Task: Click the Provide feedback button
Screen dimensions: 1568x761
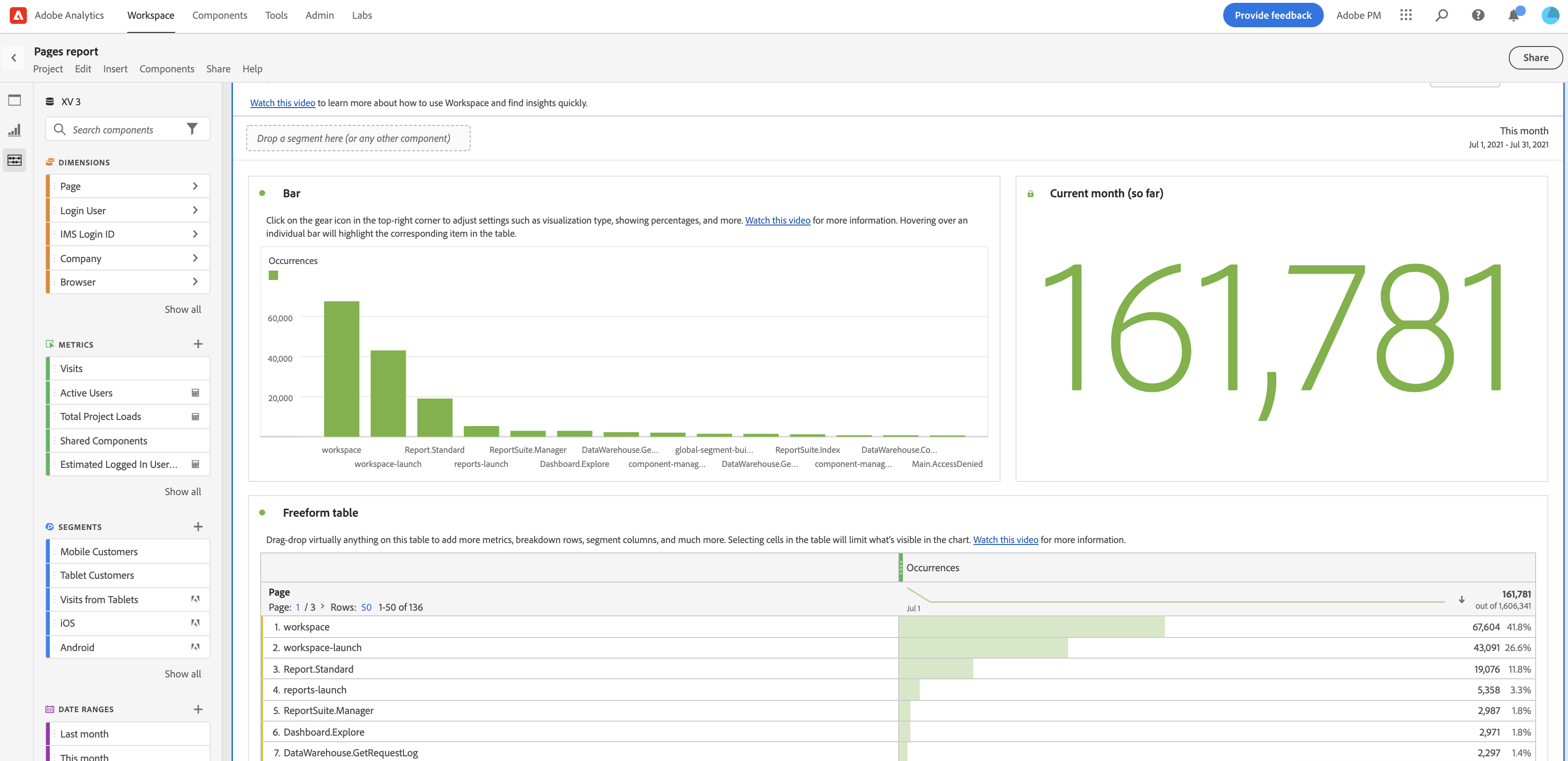Action: (x=1273, y=15)
